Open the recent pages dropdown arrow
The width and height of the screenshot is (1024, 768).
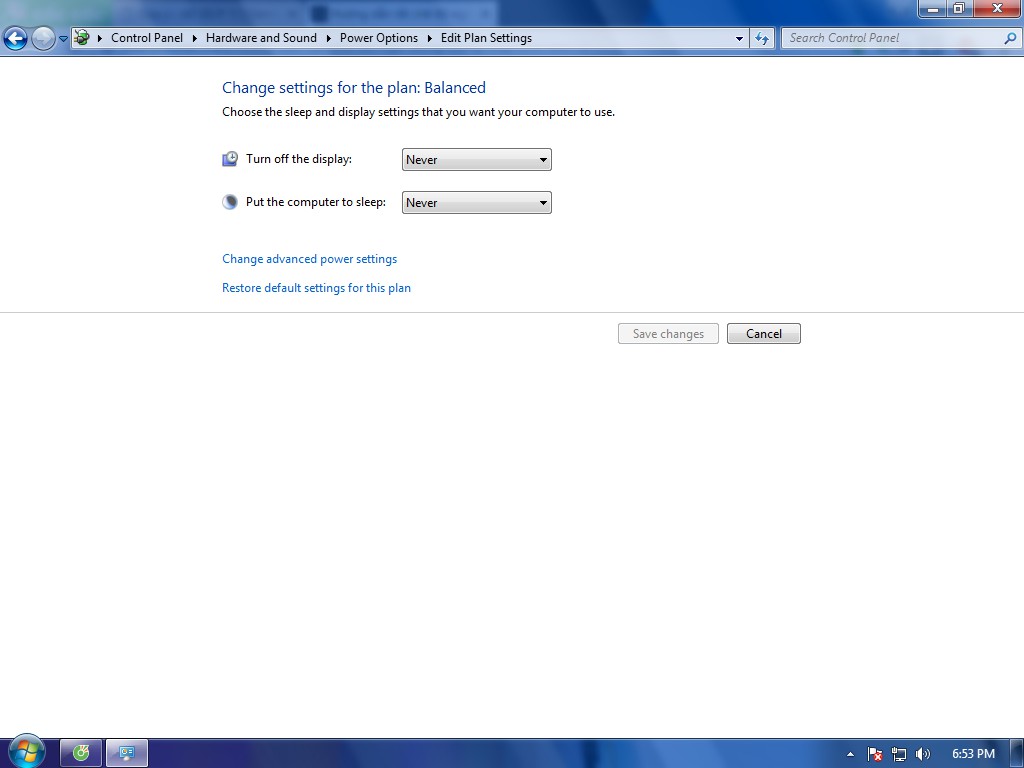pyautogui.click(x=63, y=39)
